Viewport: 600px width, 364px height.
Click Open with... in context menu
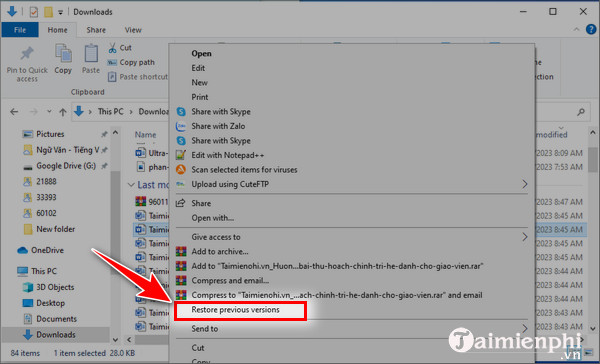click(212, 218)
